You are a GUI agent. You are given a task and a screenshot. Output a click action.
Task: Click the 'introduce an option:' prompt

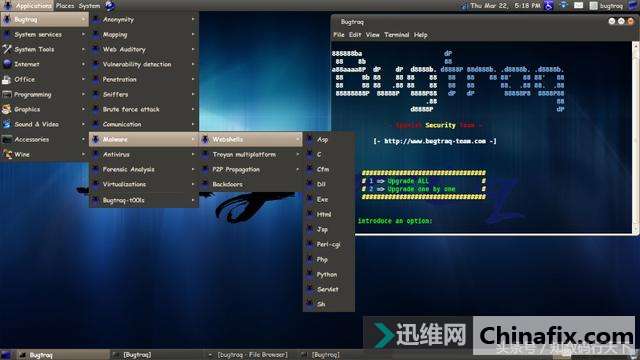tap(395, 221)
